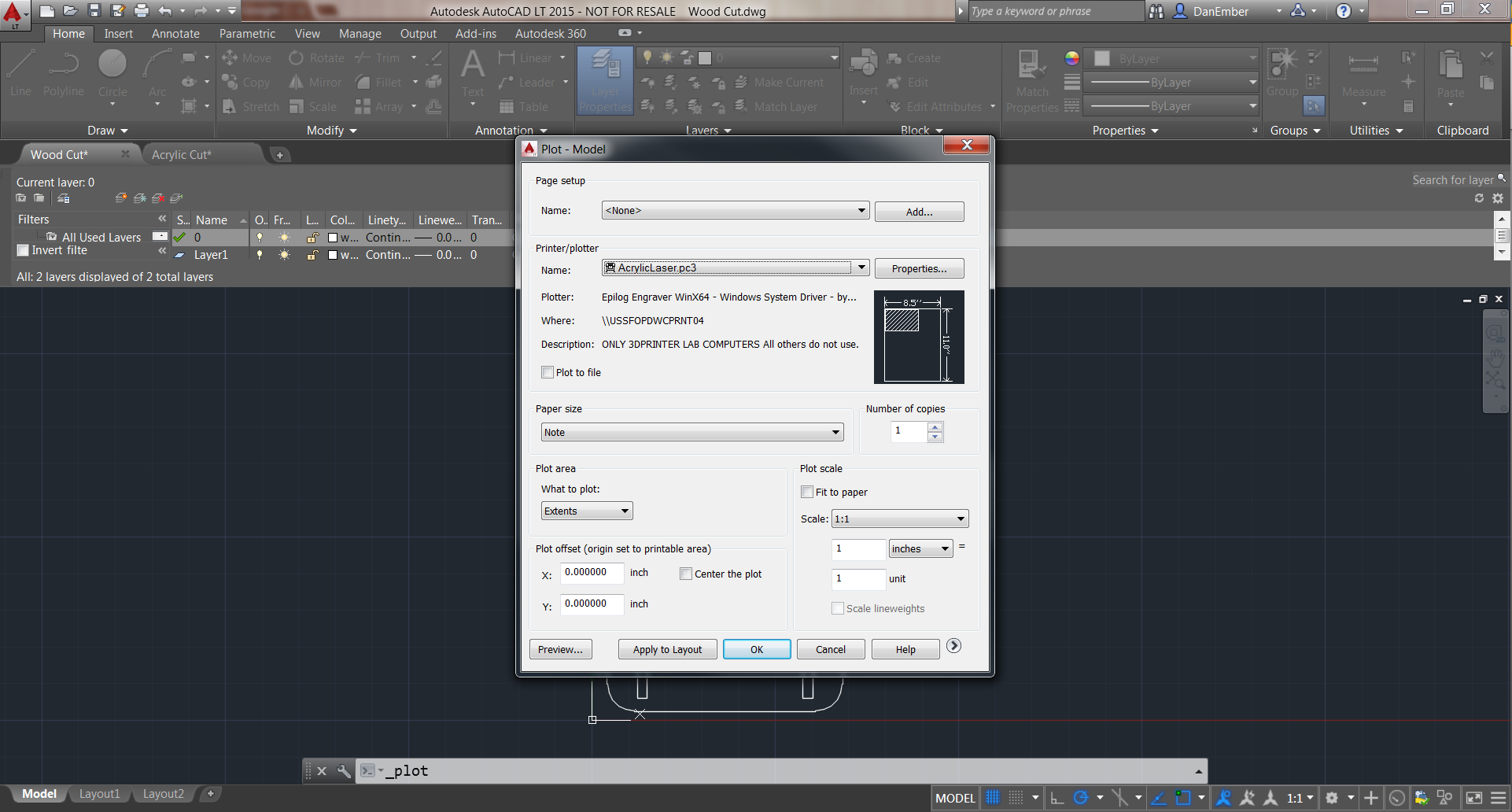Click the settings gear in layer panel

click(1498, 198)
